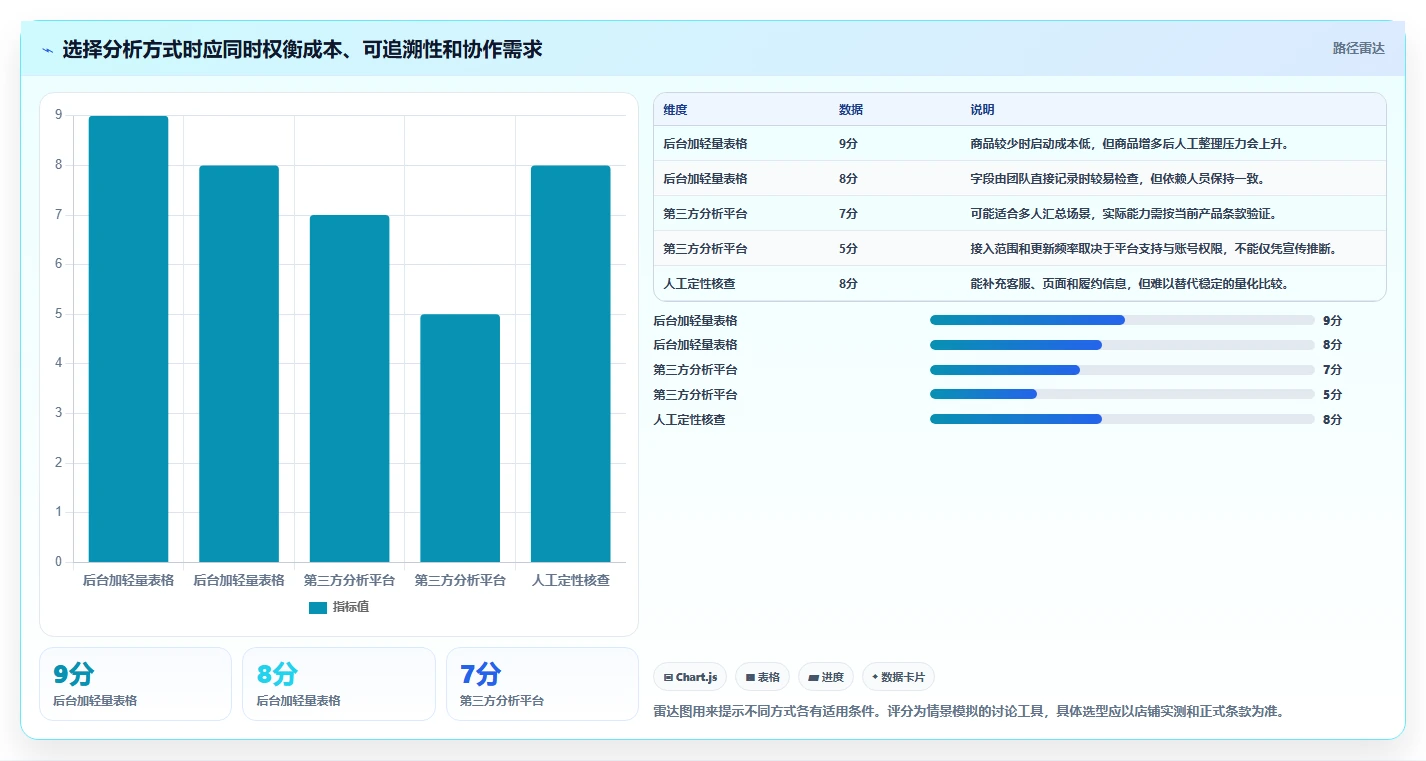Click the 人工定性核查 progress bar
Image resolution: width=1426 pixels, height=761 pixels.
pos(1122,419)
